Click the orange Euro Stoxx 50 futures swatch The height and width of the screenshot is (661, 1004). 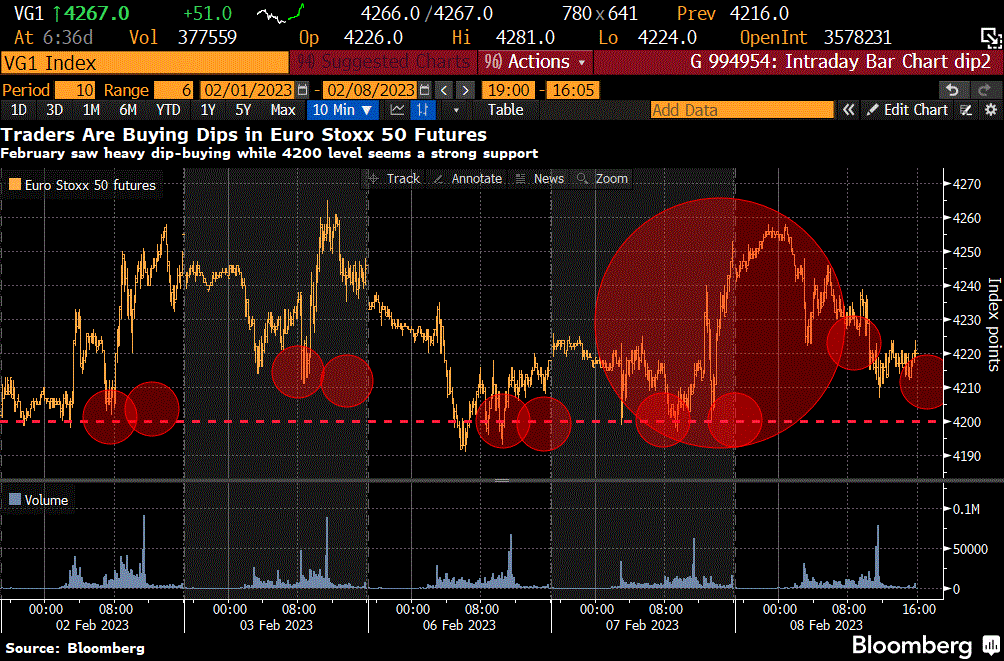tap(15, 185)
